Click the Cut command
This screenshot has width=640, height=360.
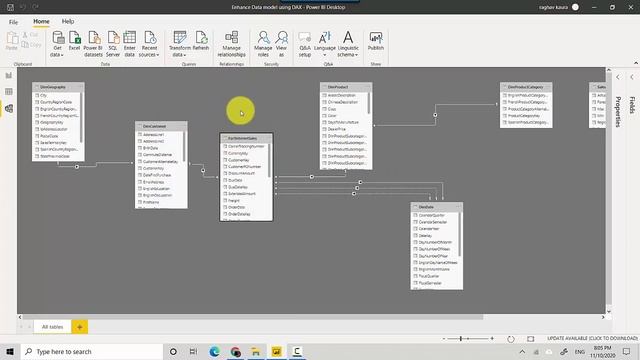point(31,35)
